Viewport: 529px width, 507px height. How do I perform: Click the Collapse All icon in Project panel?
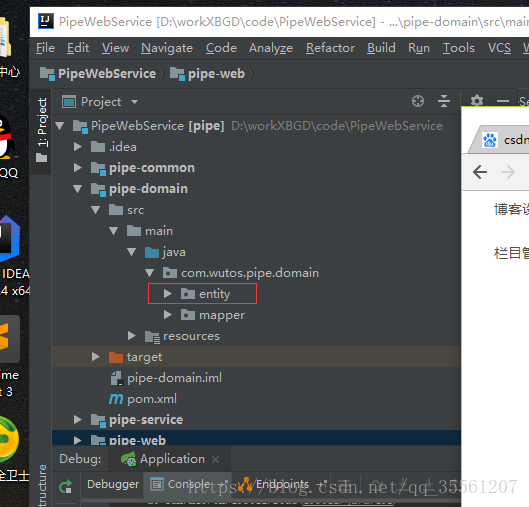click(444, 101)
